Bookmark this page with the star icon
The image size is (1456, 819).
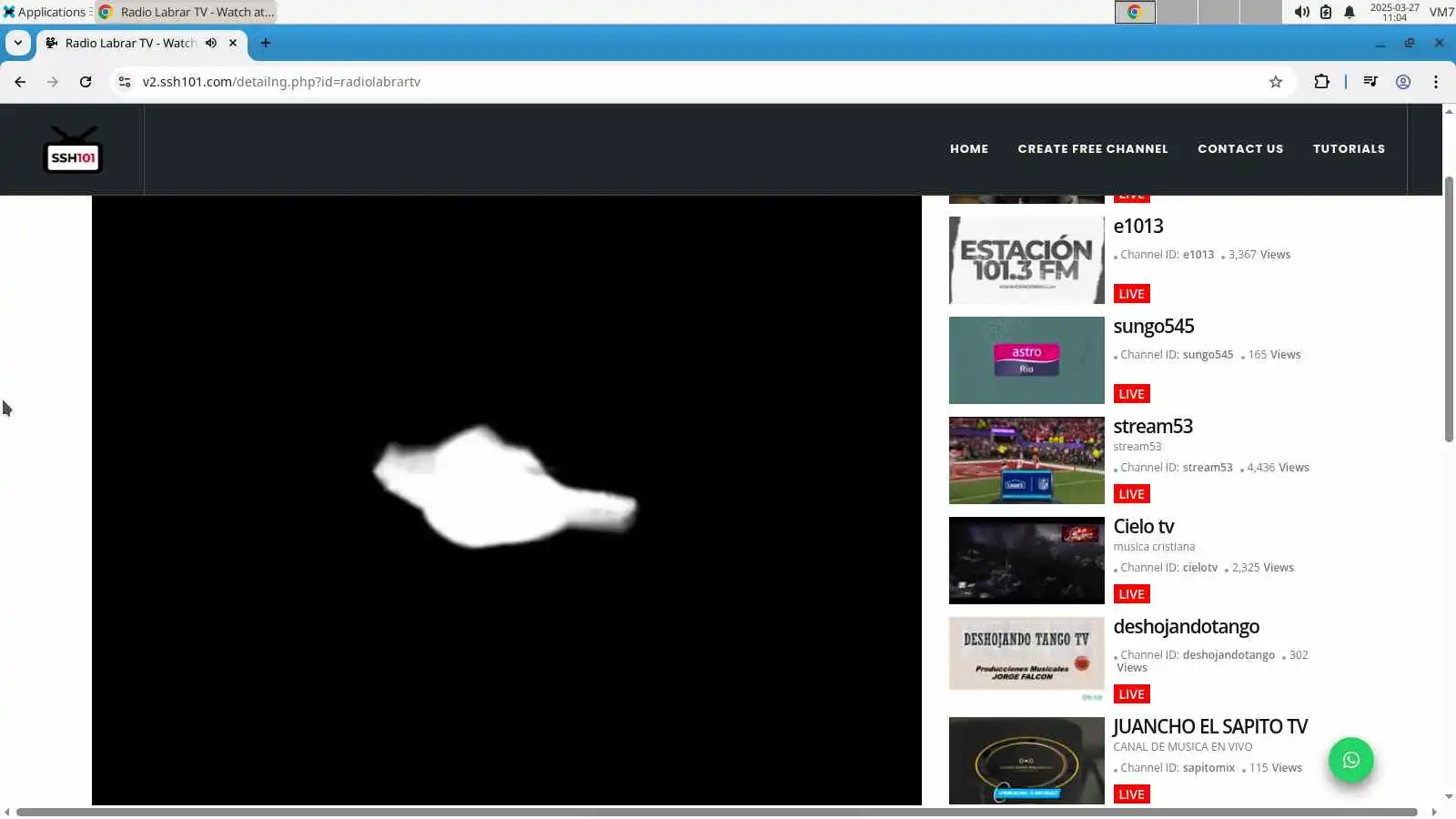[1276, 82]
